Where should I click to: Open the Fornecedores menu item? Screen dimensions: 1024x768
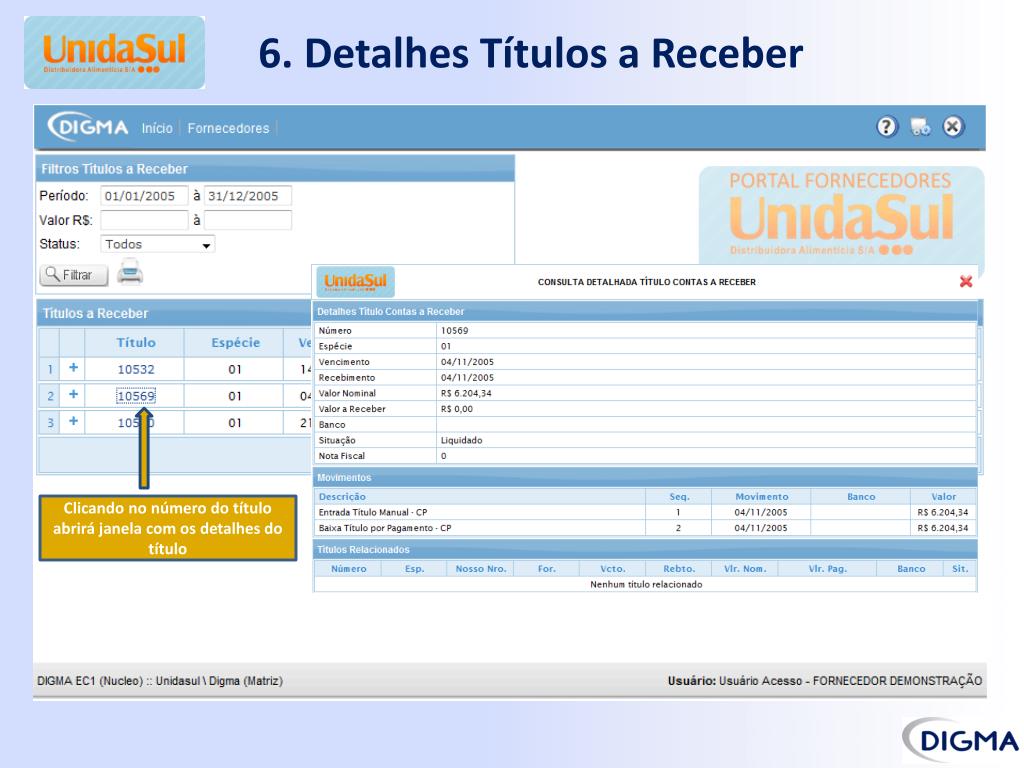click(228, 128)
